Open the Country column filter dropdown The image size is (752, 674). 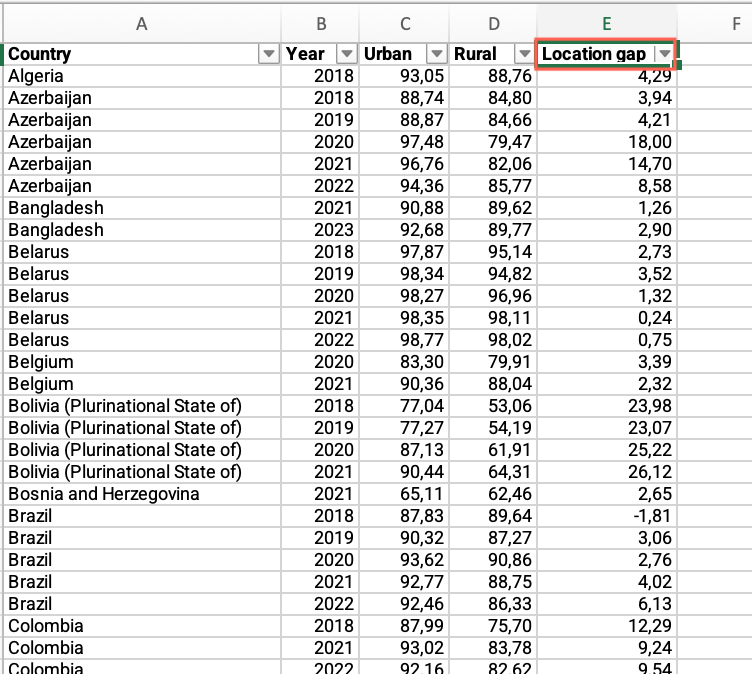tap(269, 54)
